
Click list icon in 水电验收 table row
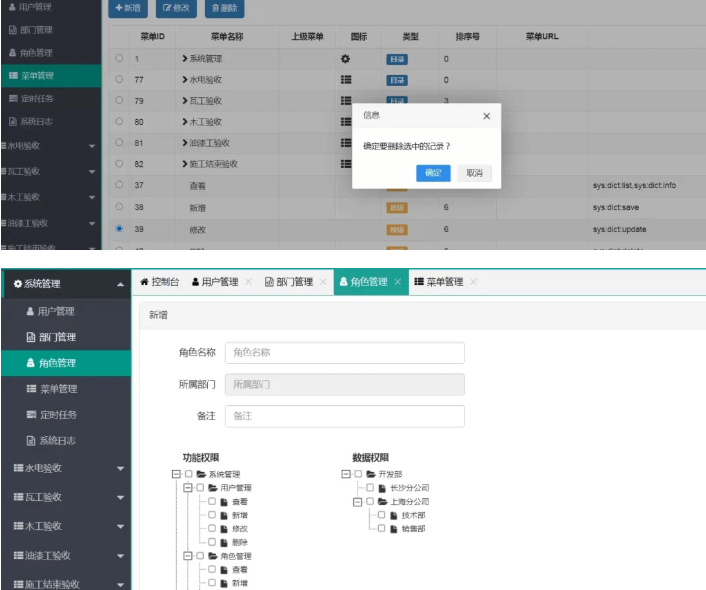[346, 80]
